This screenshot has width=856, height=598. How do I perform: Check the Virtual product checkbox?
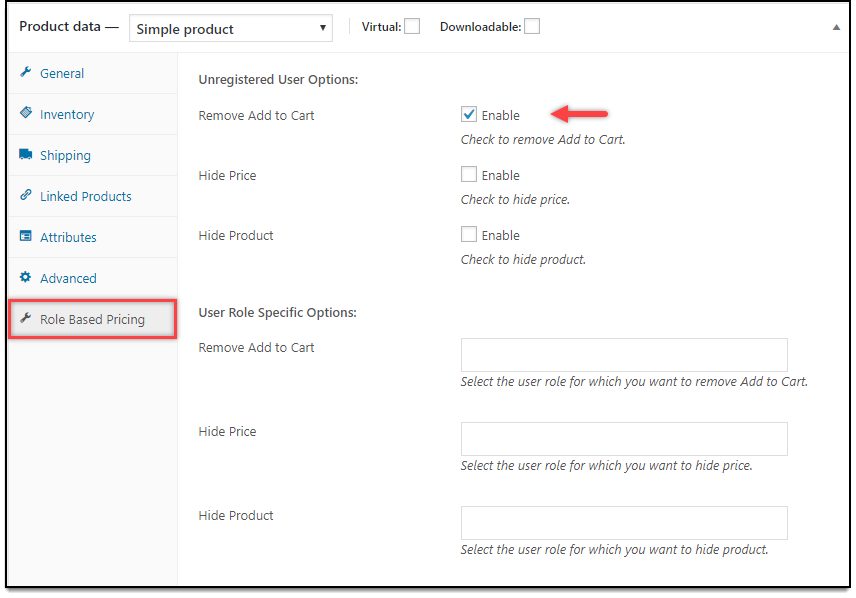412,27
